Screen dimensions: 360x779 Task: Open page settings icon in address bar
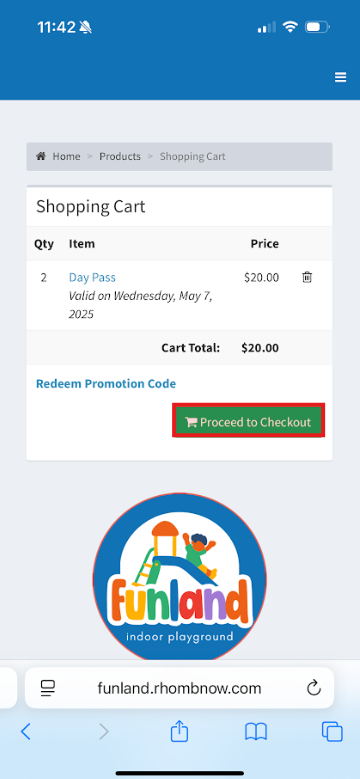point(48,688)
